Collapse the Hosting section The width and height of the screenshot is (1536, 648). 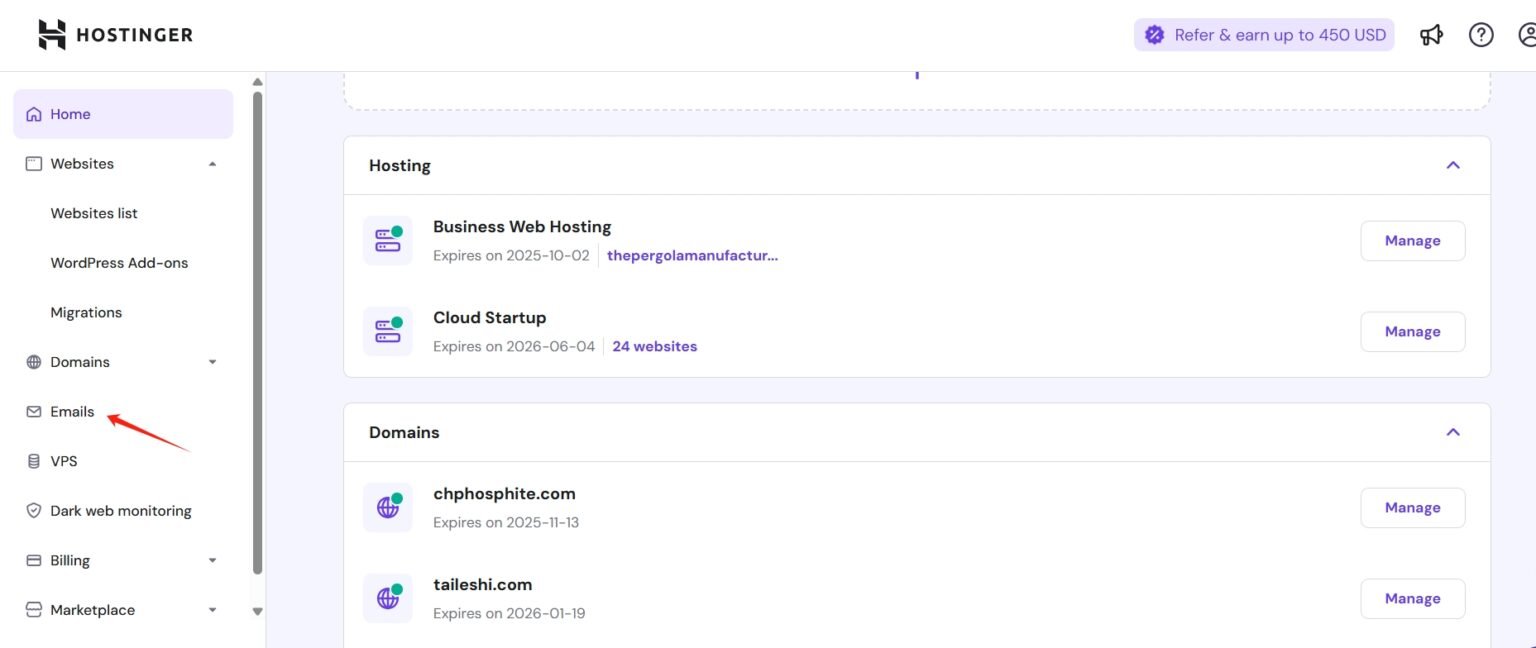click(1453, 165)
